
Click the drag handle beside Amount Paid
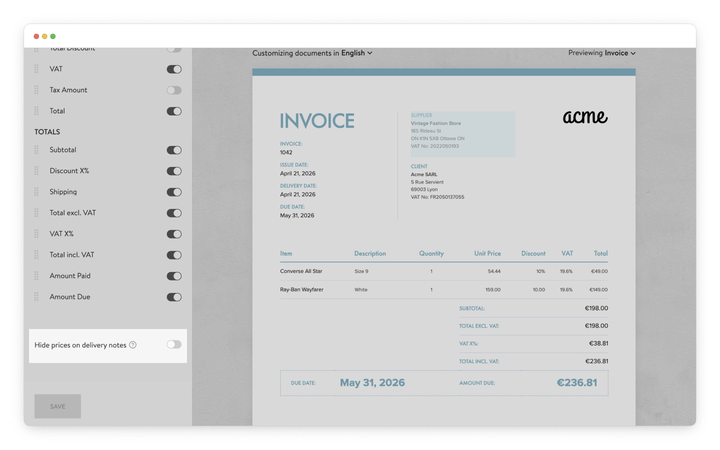(36, 276)
